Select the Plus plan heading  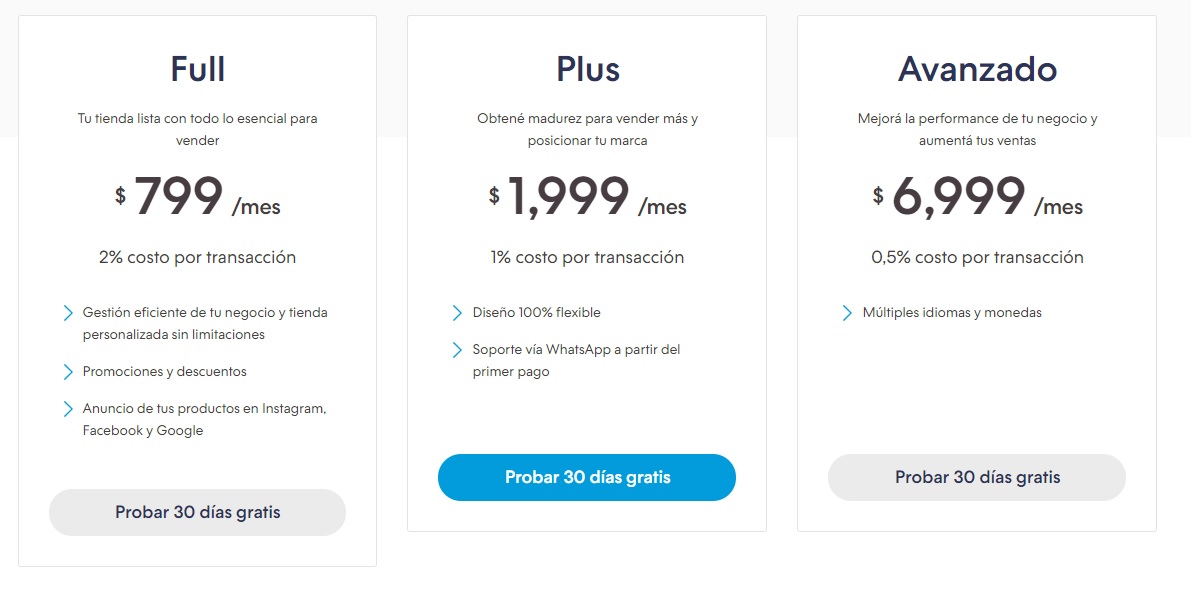point(588,69)
